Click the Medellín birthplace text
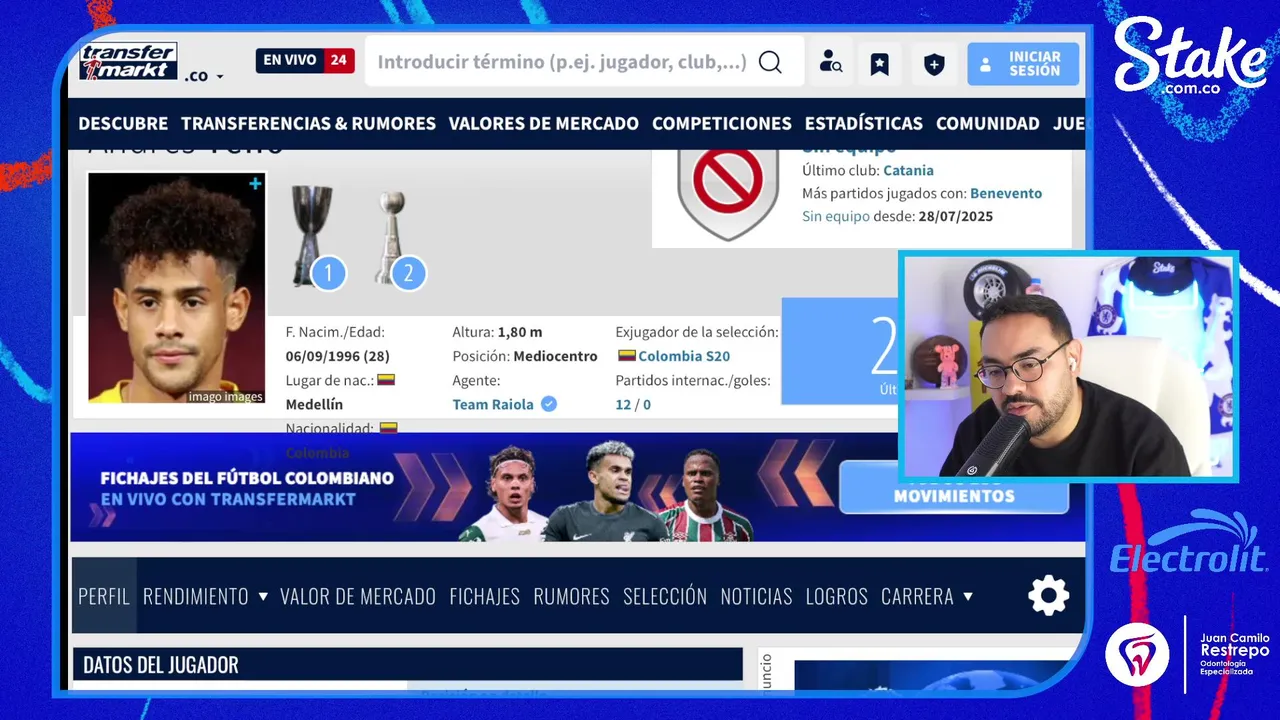Screen dimensions: 1280x720 pyautogui.click(x=314, y=404)
